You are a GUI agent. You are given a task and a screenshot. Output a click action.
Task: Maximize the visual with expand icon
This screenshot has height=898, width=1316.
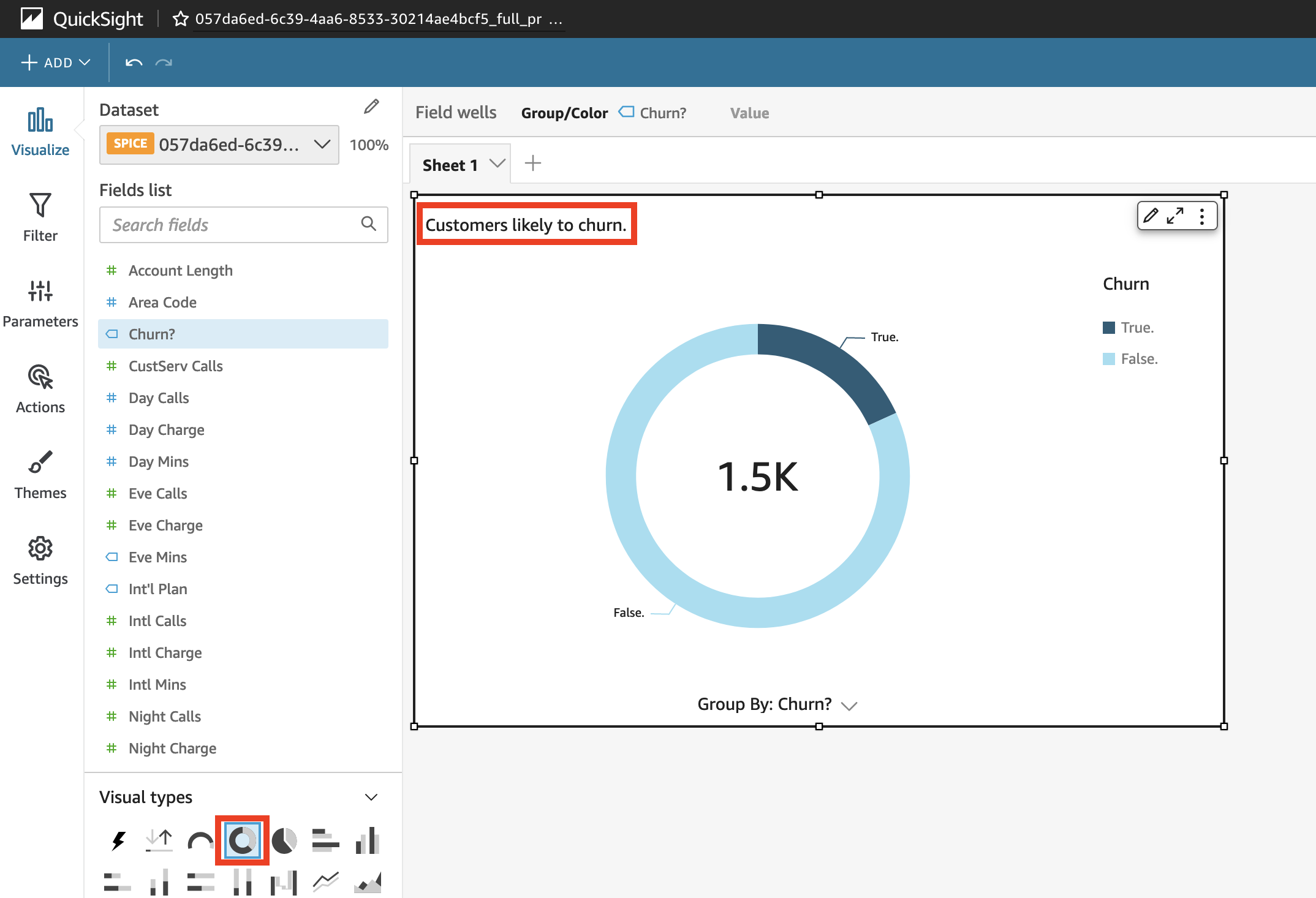coord(1174,216)
